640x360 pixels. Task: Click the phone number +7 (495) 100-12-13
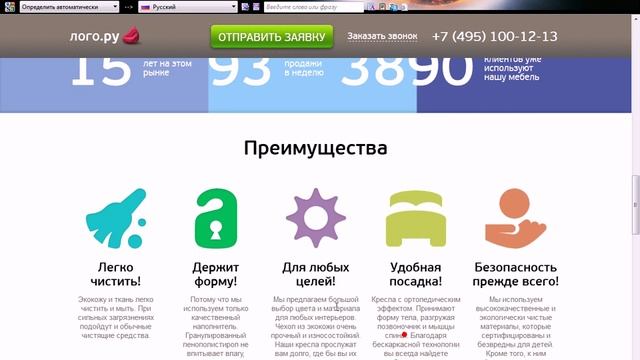coord(494,36)
